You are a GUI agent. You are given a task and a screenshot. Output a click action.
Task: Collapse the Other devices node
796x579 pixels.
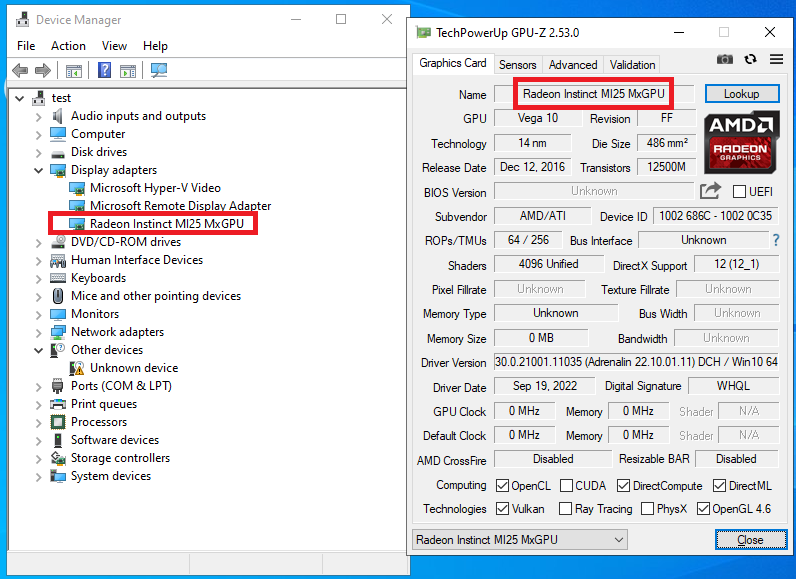[39, 350]
